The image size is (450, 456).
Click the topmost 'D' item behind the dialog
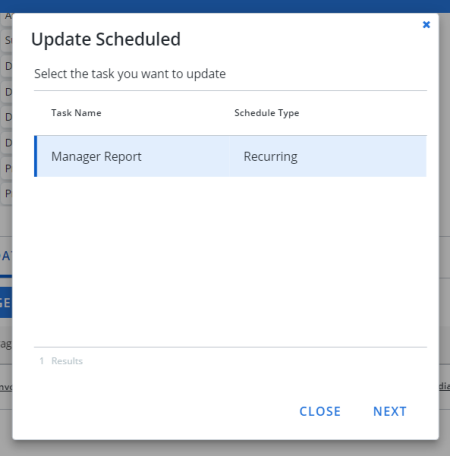pos(7,66)
